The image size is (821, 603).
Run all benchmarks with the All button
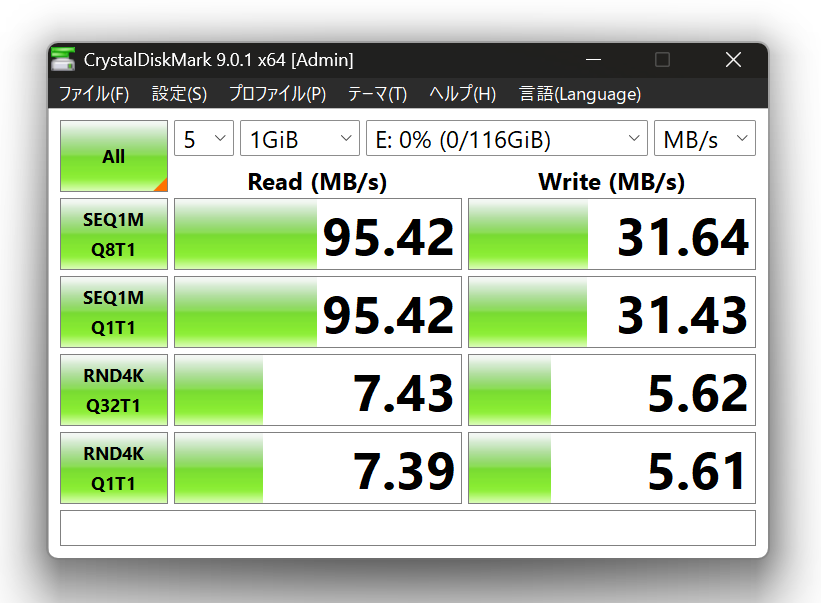click(x=114, y=156)
